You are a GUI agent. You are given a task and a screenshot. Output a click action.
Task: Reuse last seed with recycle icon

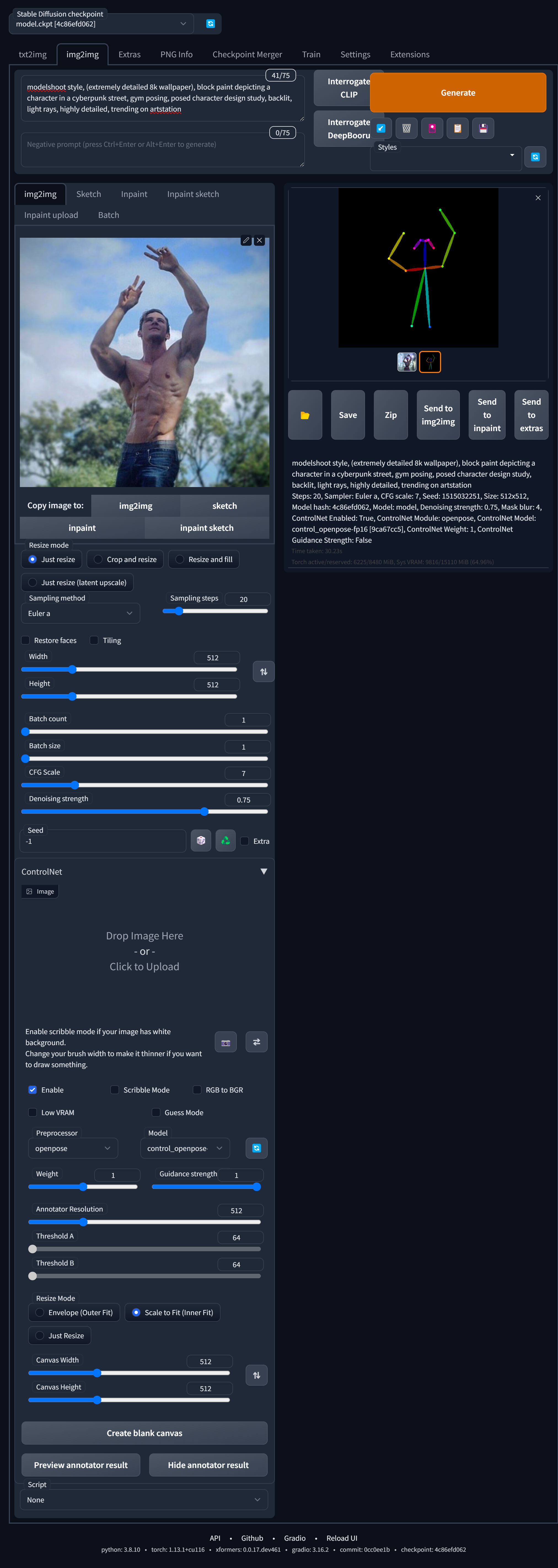tap(226, 840)
